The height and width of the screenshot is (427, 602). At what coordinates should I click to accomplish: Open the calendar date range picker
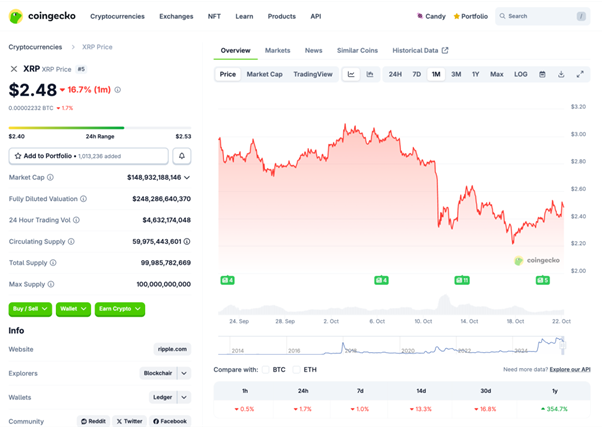[542, 74]
